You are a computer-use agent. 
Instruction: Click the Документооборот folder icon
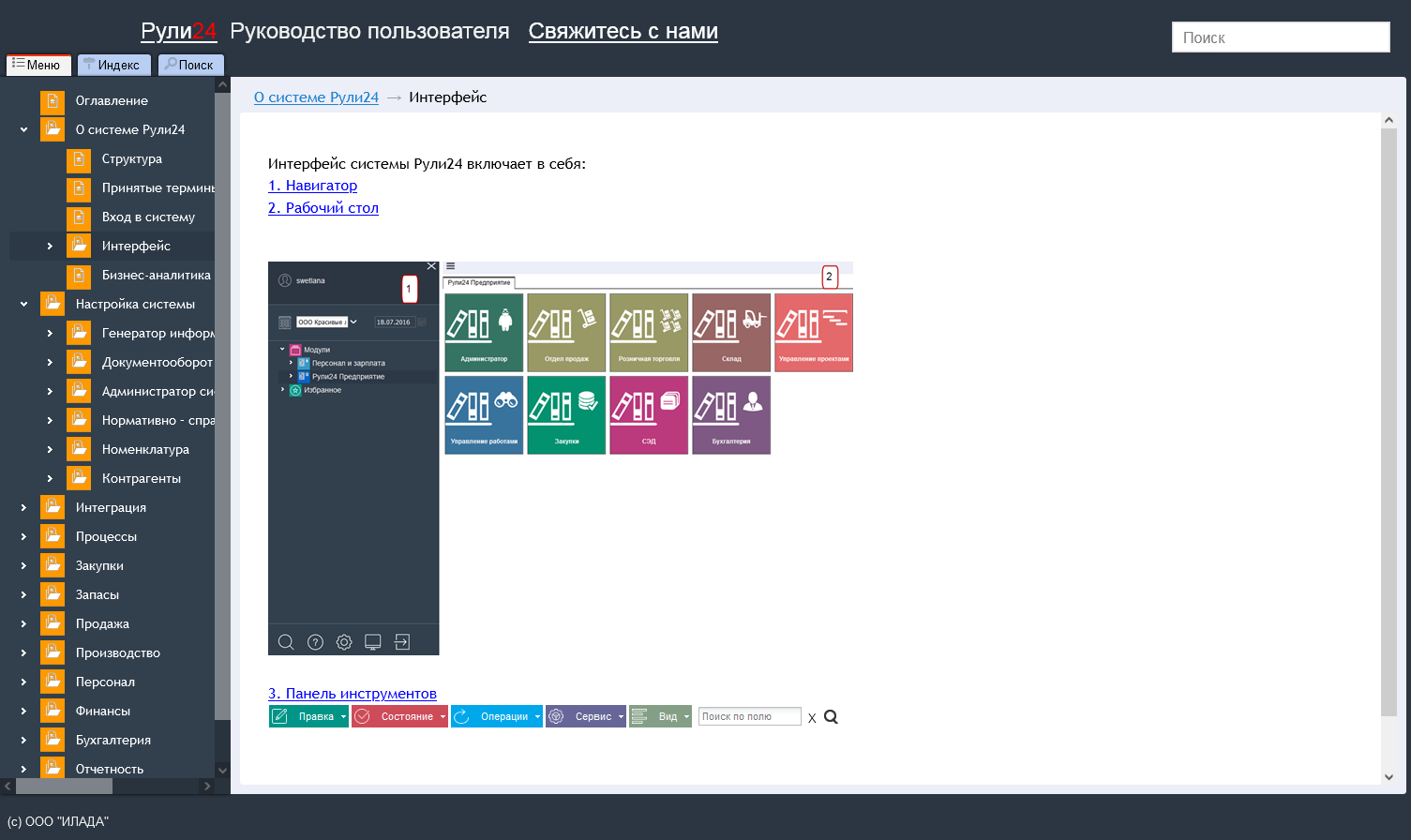coord(79,362)
